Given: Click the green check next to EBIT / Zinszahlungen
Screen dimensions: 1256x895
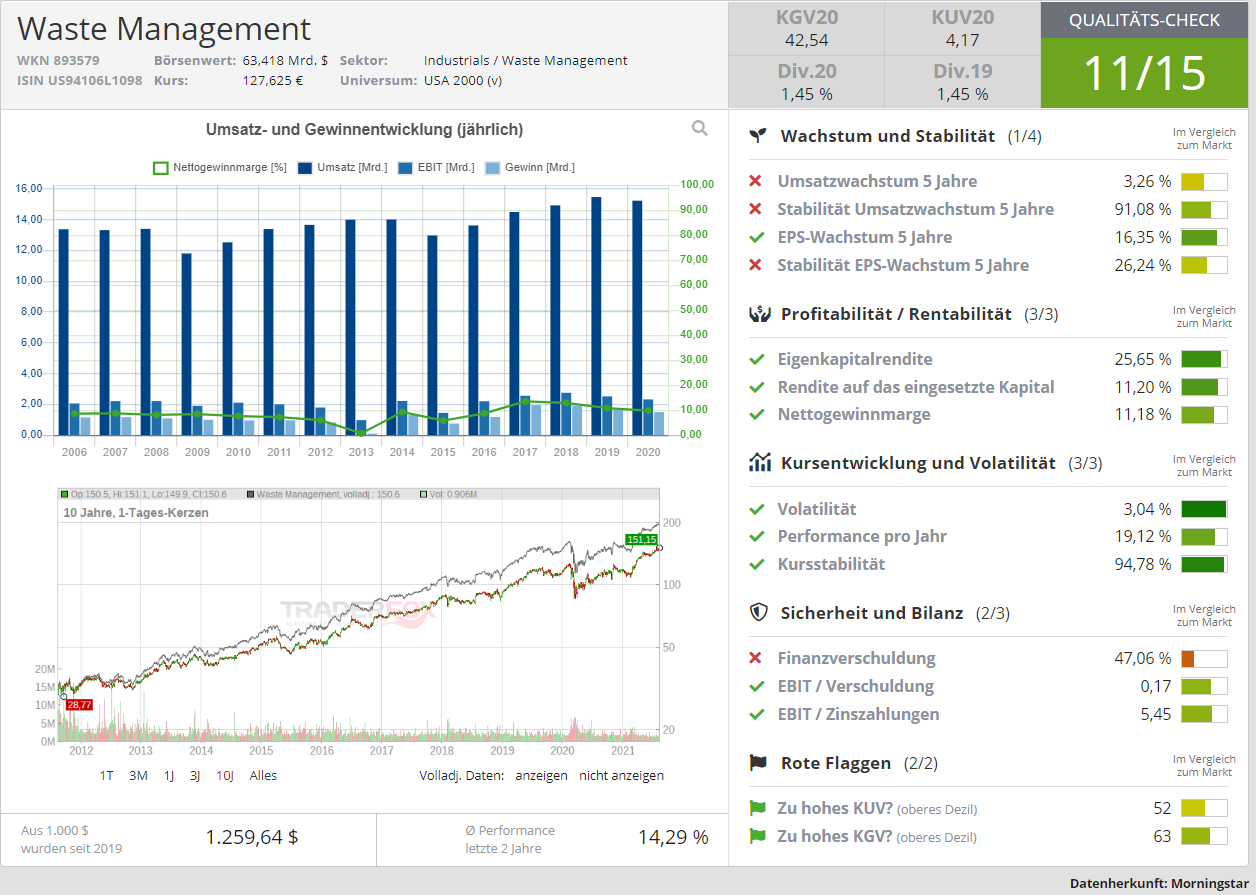Looking at the screenshot, I should pos(756,714).
